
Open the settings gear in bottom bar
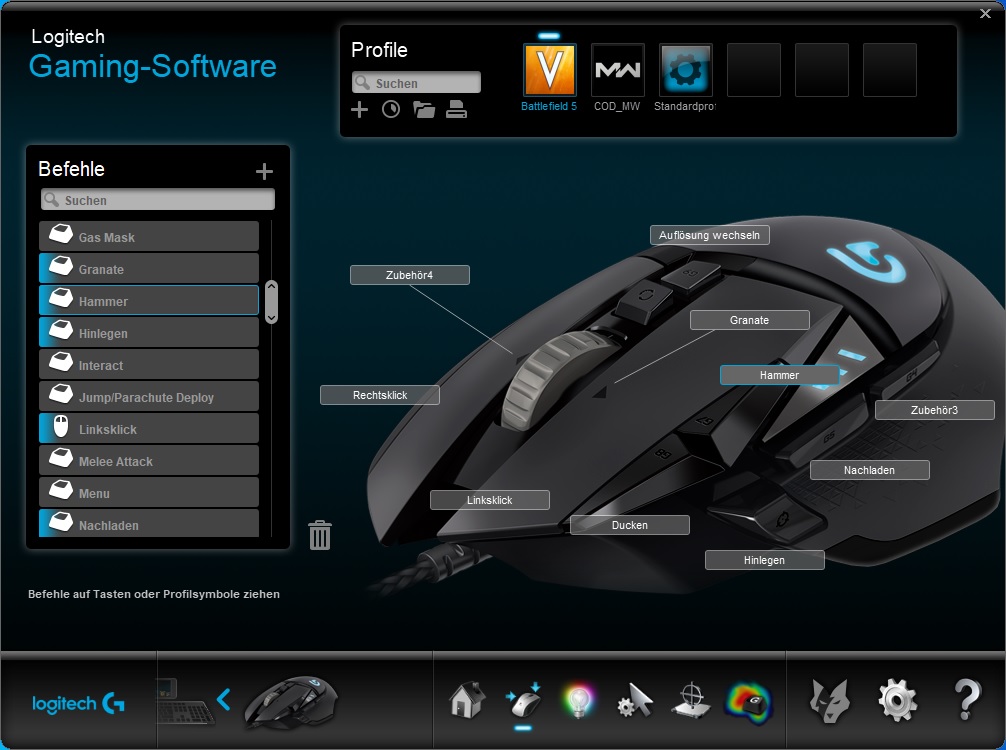tap(898, 701)
